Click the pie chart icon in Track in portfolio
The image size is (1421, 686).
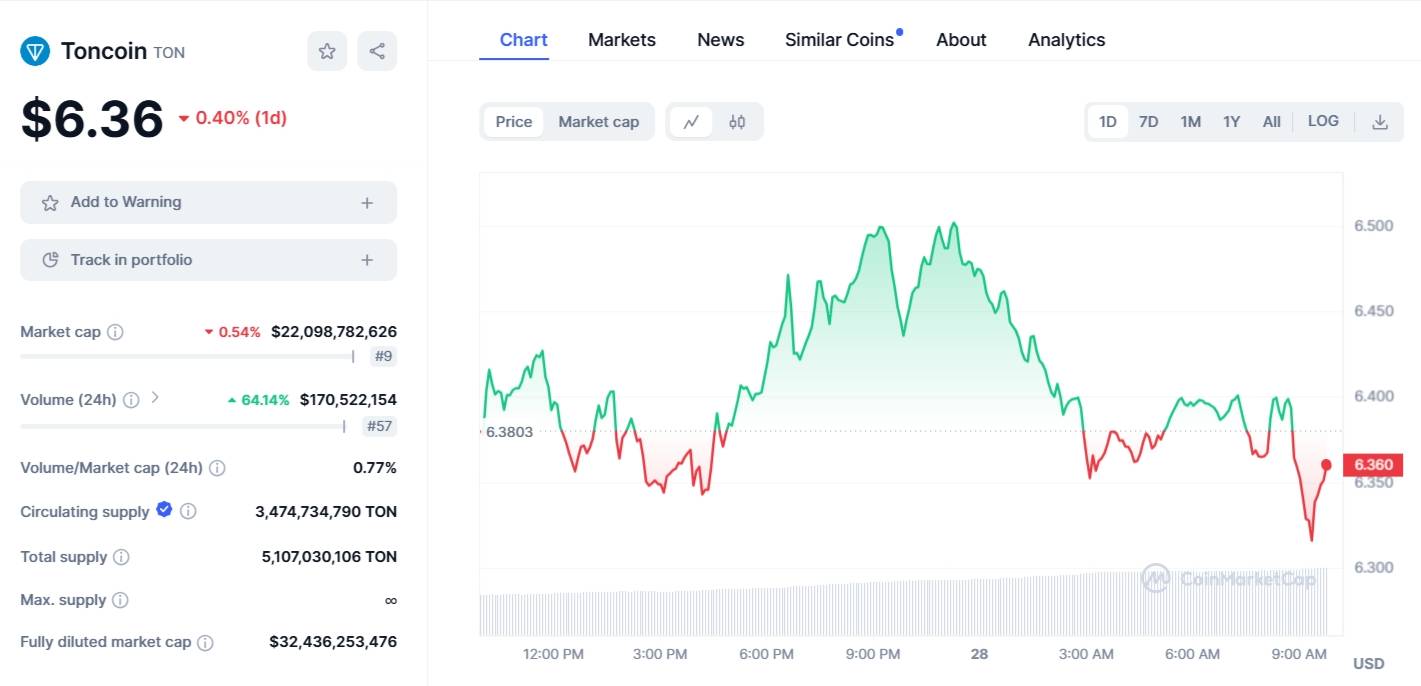click(x=50, y=260)
